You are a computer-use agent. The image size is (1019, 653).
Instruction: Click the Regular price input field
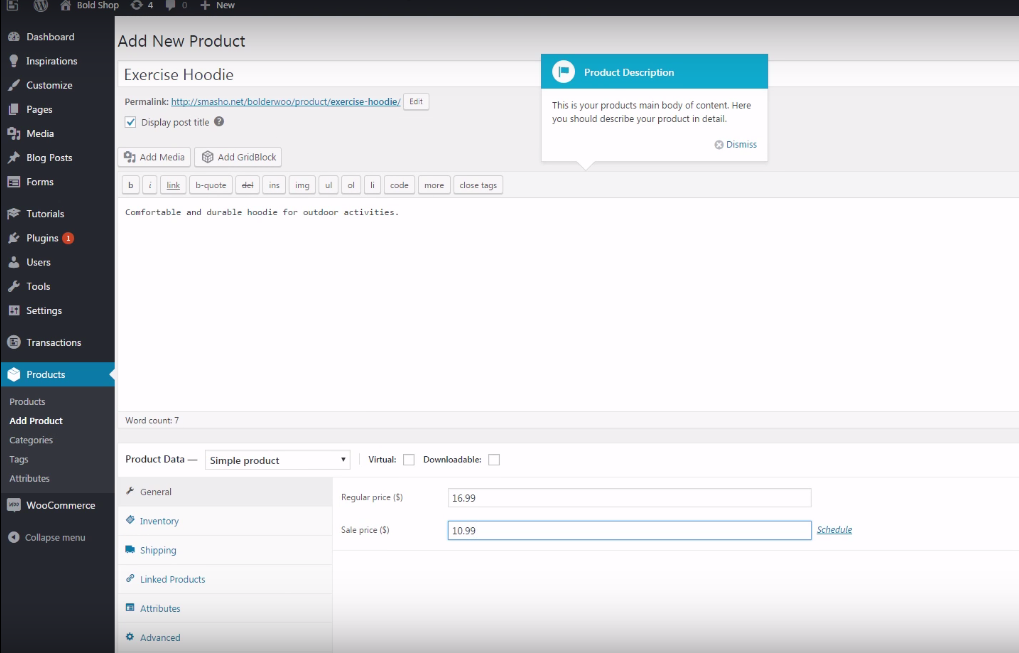tap(629, 498)
